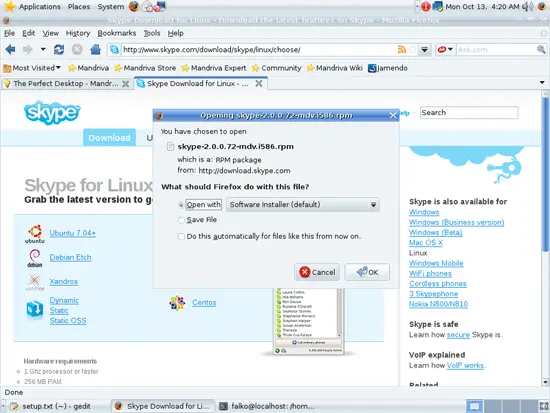The image size is (550, 413).
Task: Click the Static OSS link
Action: (x=68, y=321)
